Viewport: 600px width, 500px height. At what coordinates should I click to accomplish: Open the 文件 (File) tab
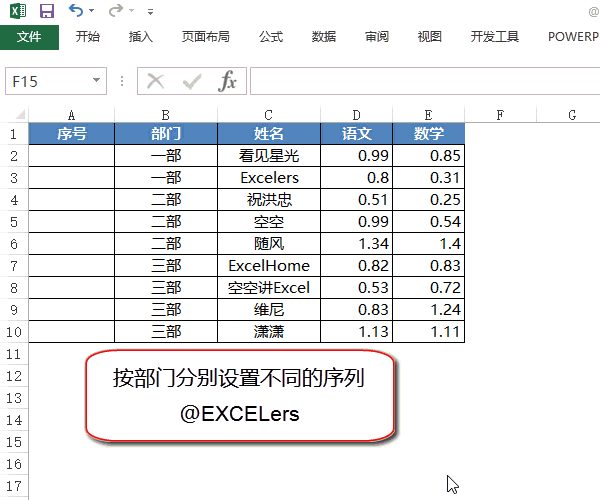29,37
